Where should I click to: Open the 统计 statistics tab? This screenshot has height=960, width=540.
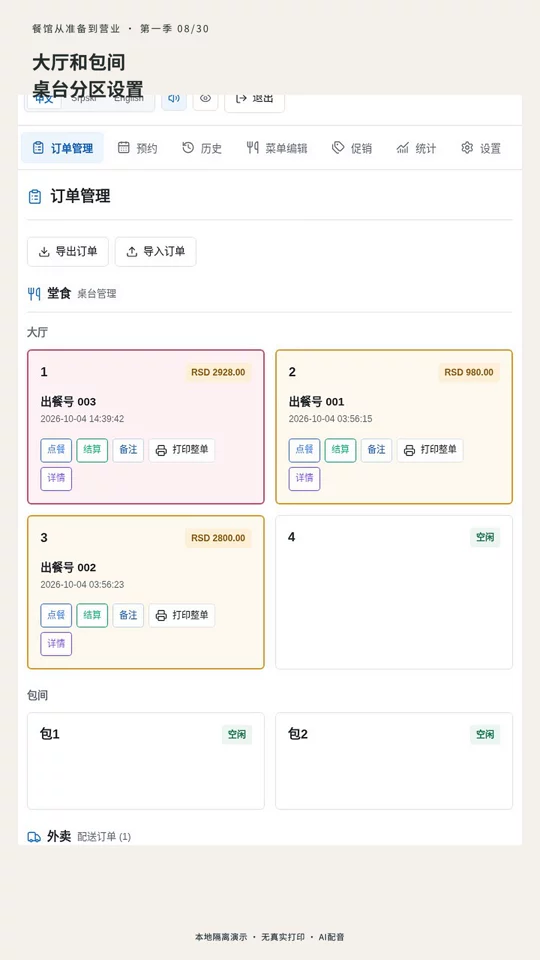[416, 148]
